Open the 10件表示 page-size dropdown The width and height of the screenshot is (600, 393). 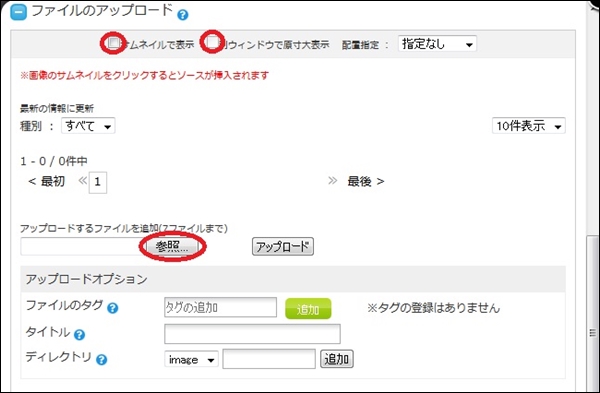[529, 126]
